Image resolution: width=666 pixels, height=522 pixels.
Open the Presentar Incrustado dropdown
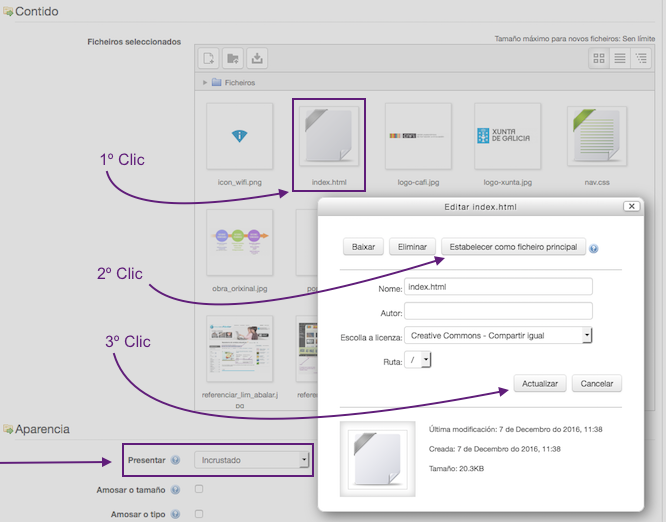click(252, 460)
